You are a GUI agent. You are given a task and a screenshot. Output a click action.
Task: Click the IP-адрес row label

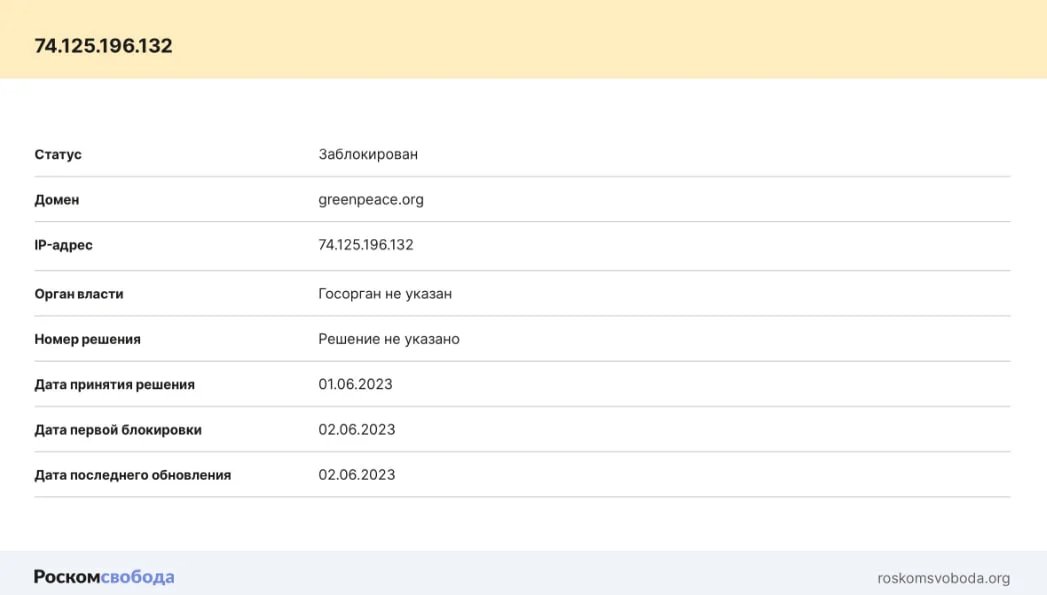(x=63, y=245)
